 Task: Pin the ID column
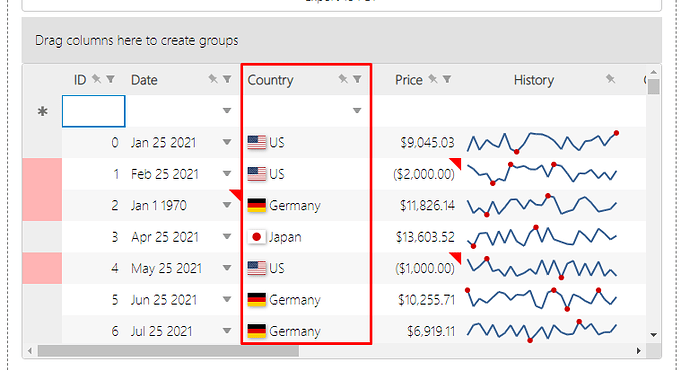[x=96, y=79]
